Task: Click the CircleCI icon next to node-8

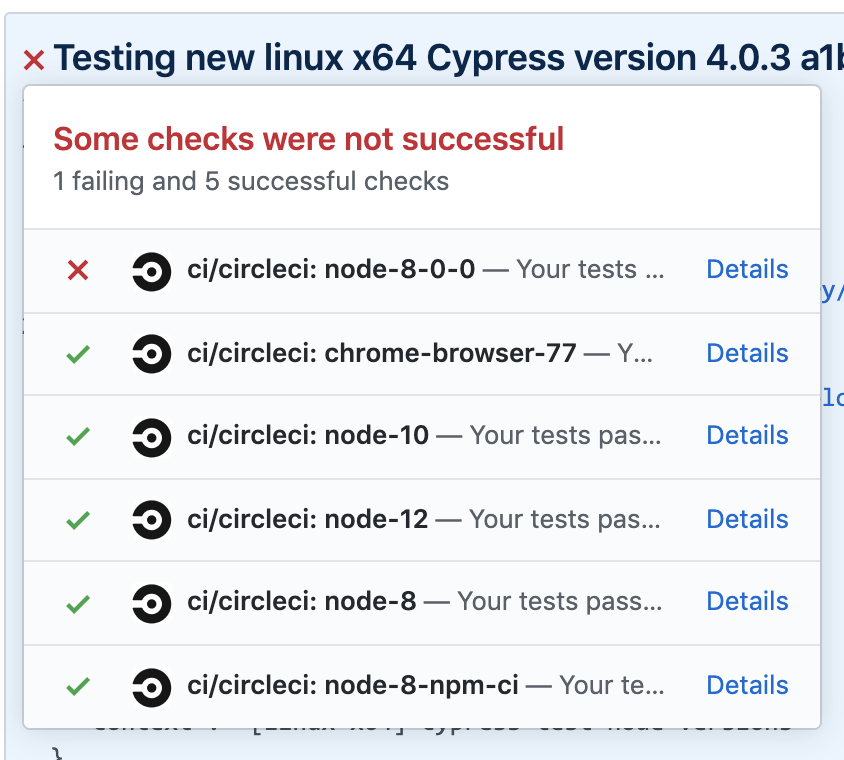Action: click(151, 602)
